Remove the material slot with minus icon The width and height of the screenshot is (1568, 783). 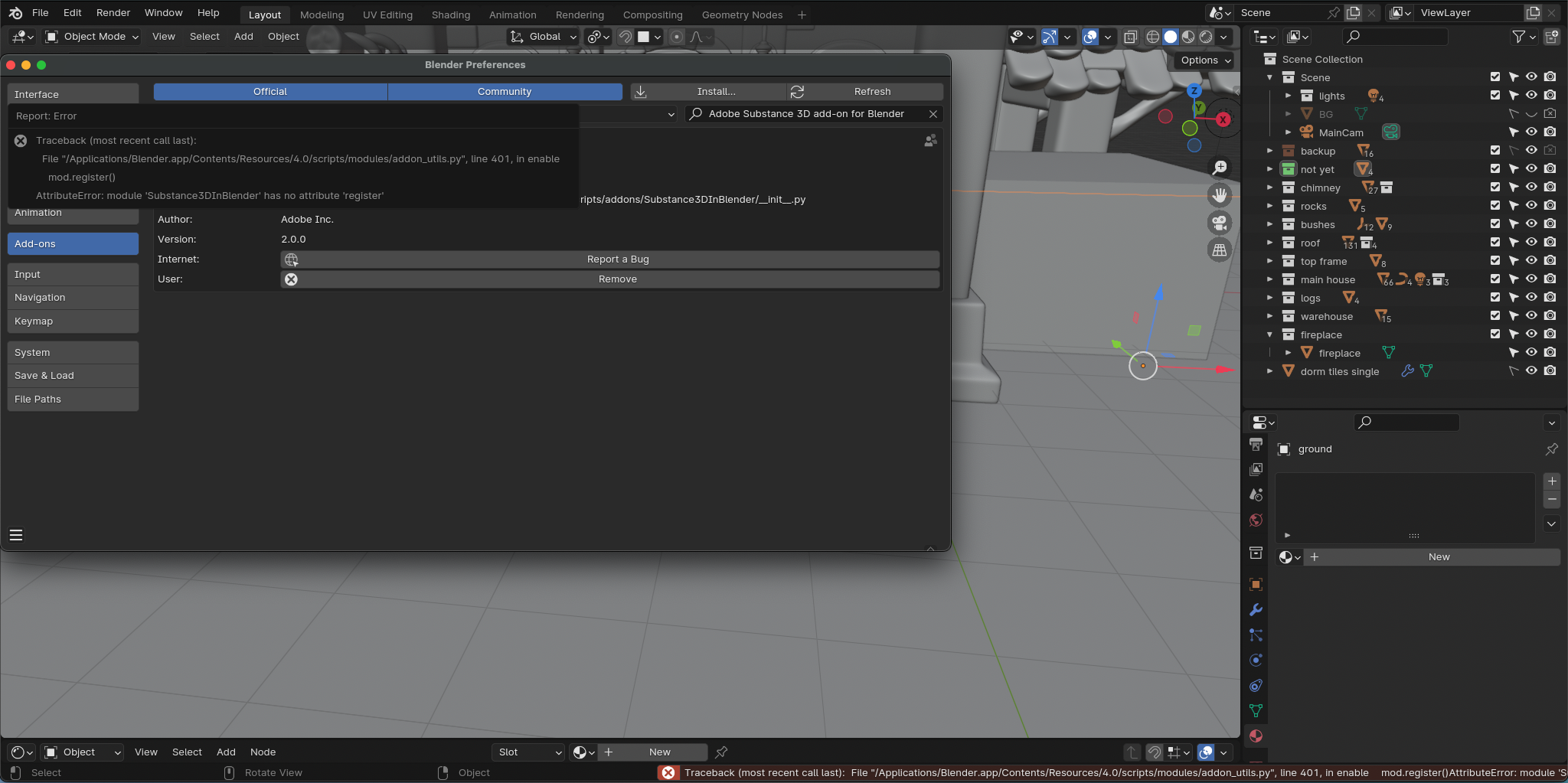pyautogui.click(x=1552, y=500)
